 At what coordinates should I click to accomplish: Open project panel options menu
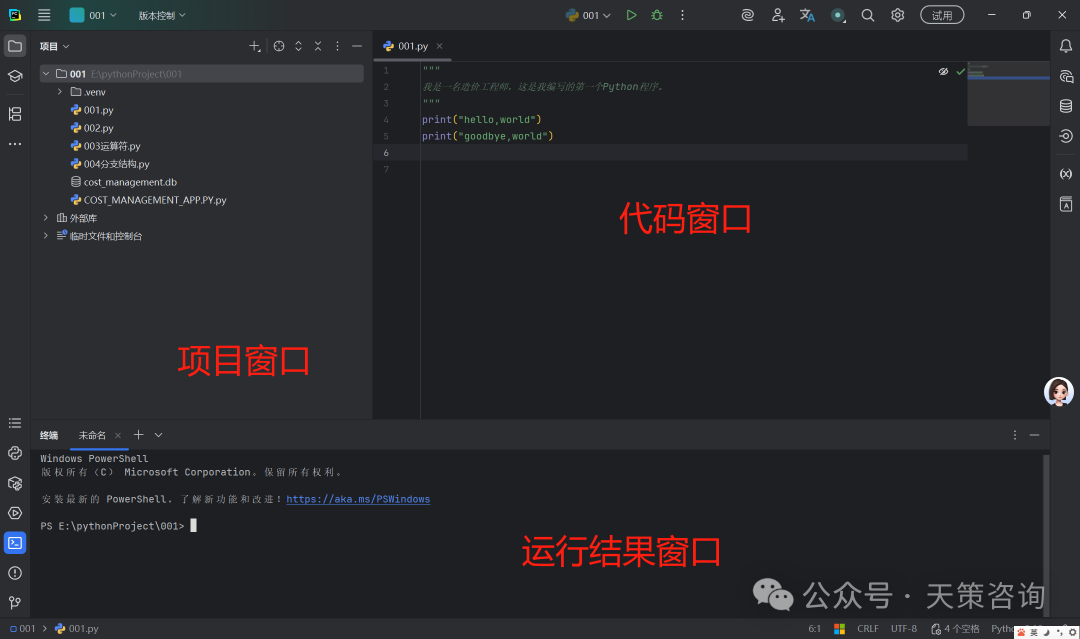pos(337,46)
